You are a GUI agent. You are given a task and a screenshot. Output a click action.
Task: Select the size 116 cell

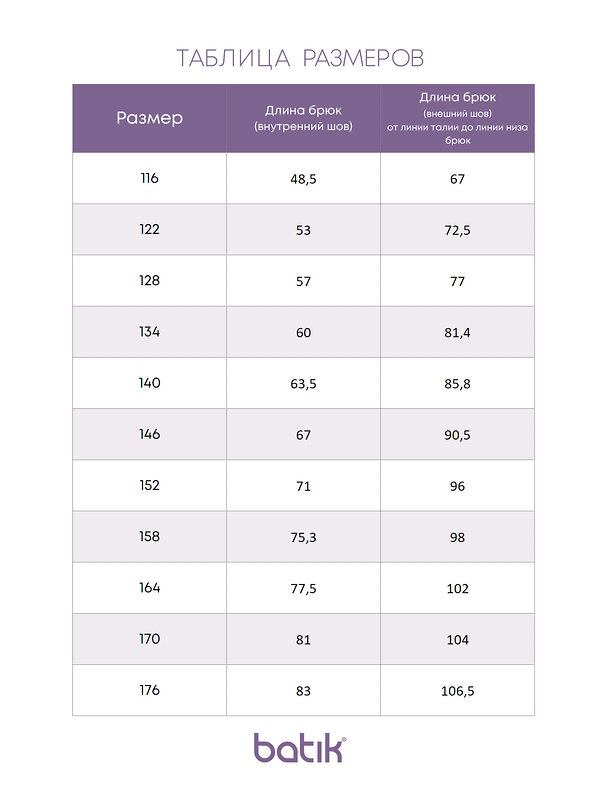tap(149, 179)
